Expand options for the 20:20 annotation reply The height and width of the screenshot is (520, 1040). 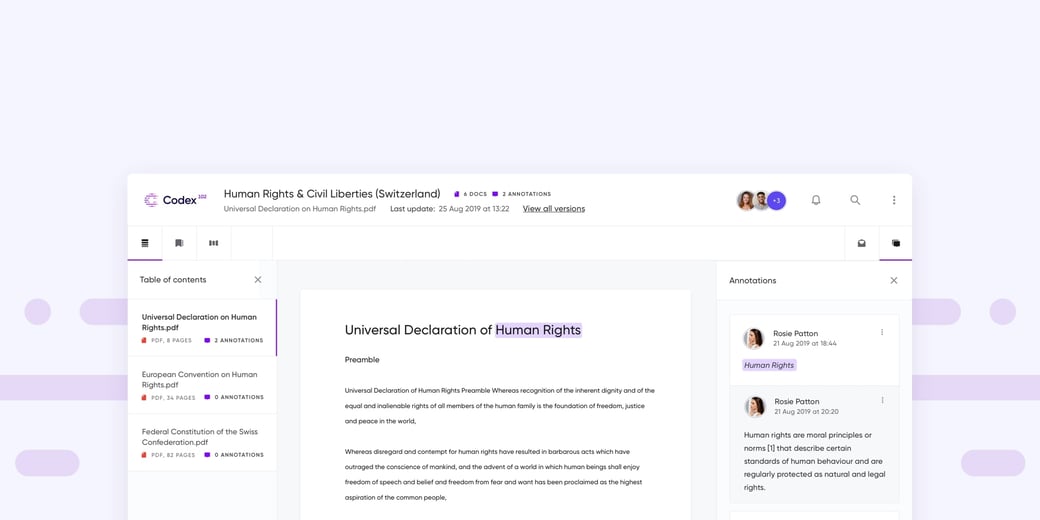pyautogui.click(x=882, y=401)
